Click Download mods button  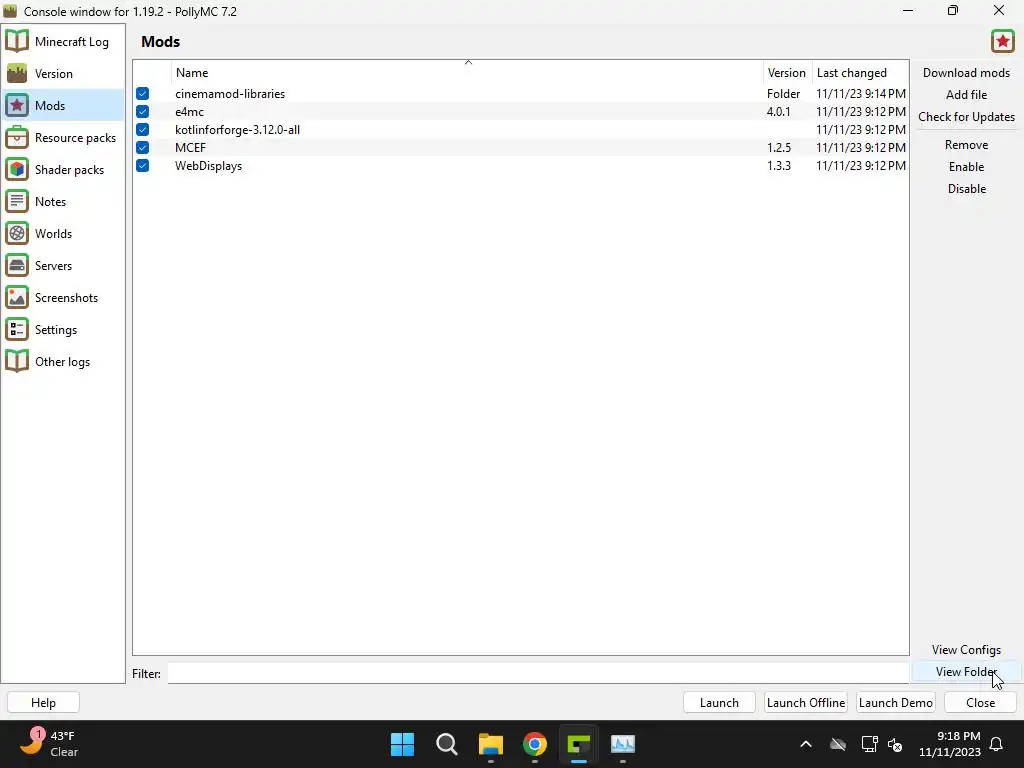tap(966, 72)
